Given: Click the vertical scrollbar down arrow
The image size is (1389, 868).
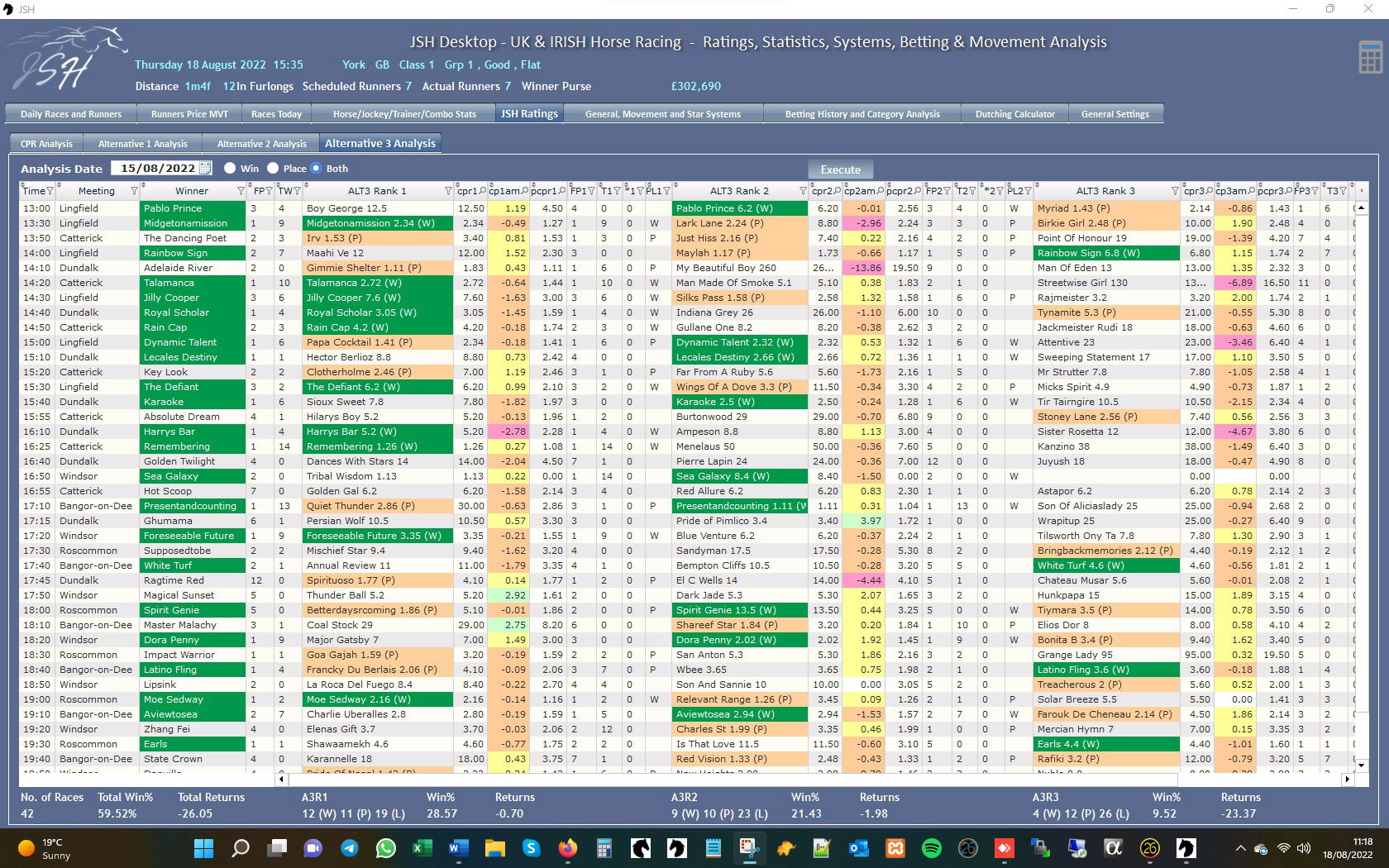Looking at the screenshot, I should click(1362, 765).
